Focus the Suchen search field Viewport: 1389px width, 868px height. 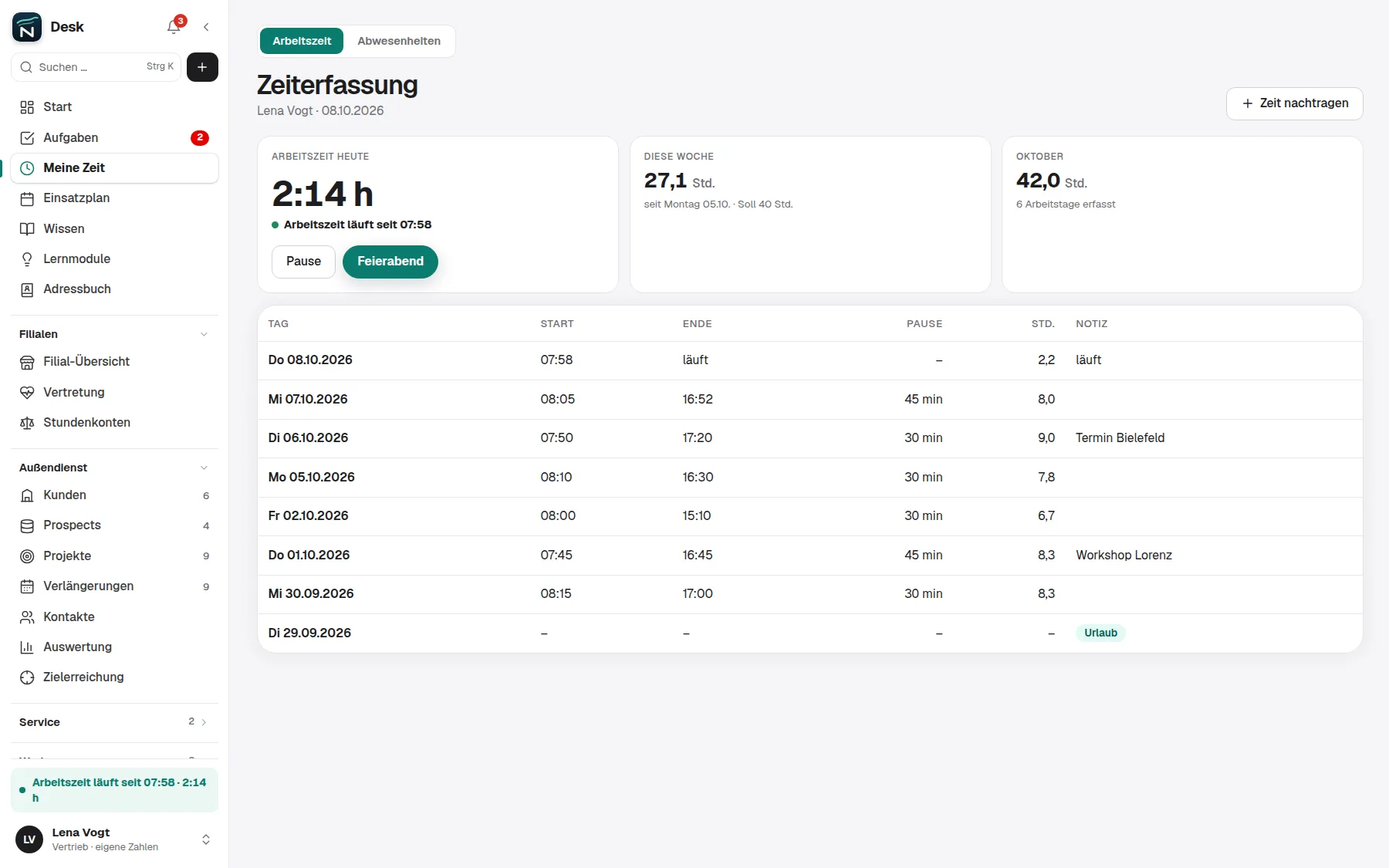click(x=96, y=67)
